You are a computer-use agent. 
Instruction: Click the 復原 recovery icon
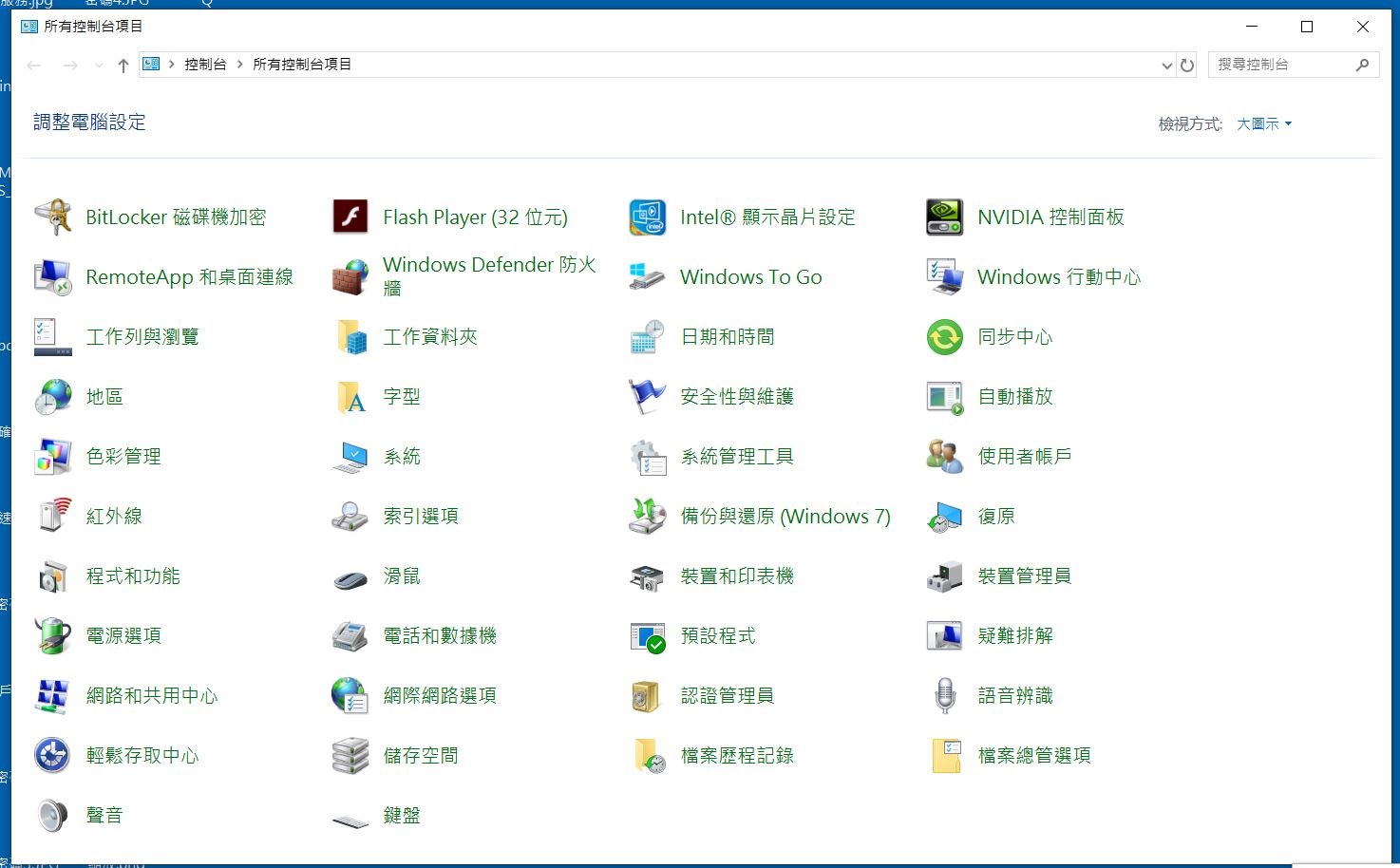[944, 516]
